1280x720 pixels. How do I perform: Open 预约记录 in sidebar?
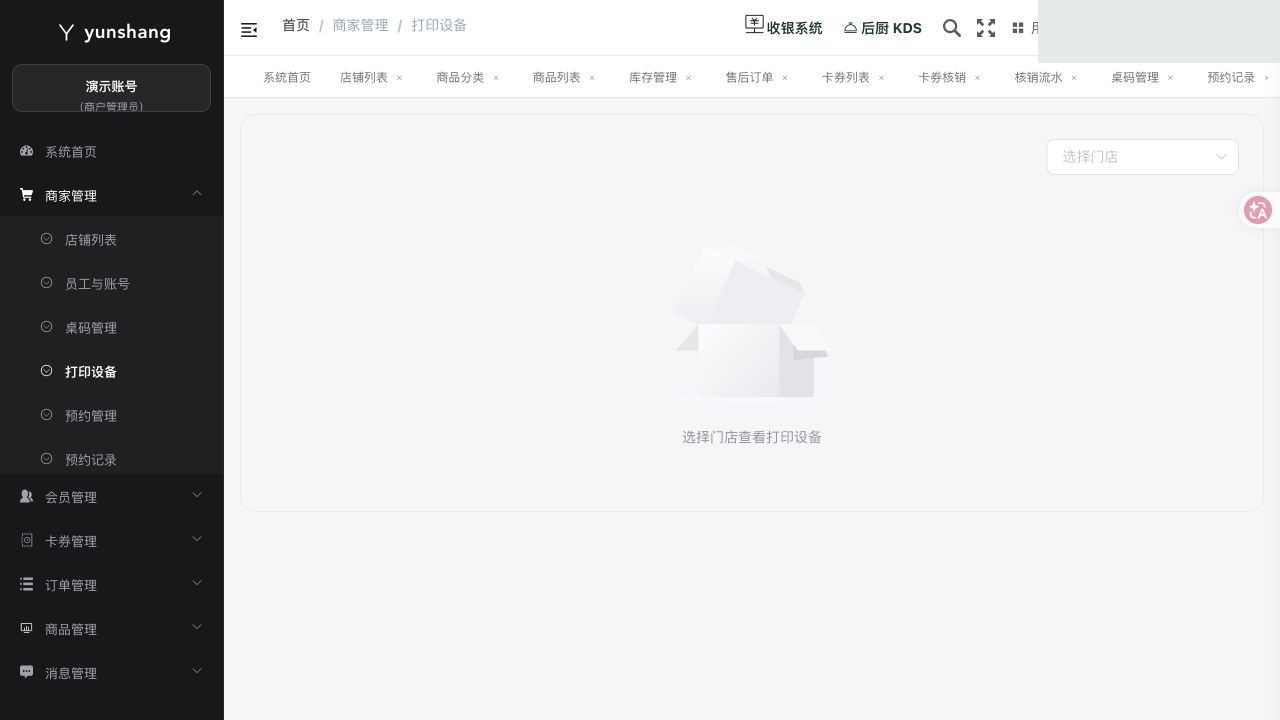coord(111,459)
